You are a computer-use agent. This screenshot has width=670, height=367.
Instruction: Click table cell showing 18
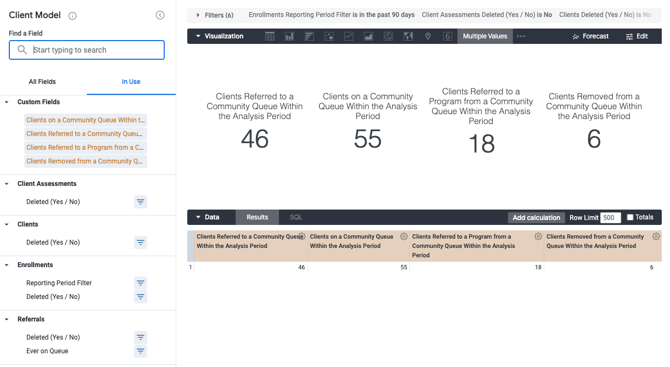(476, 267)
